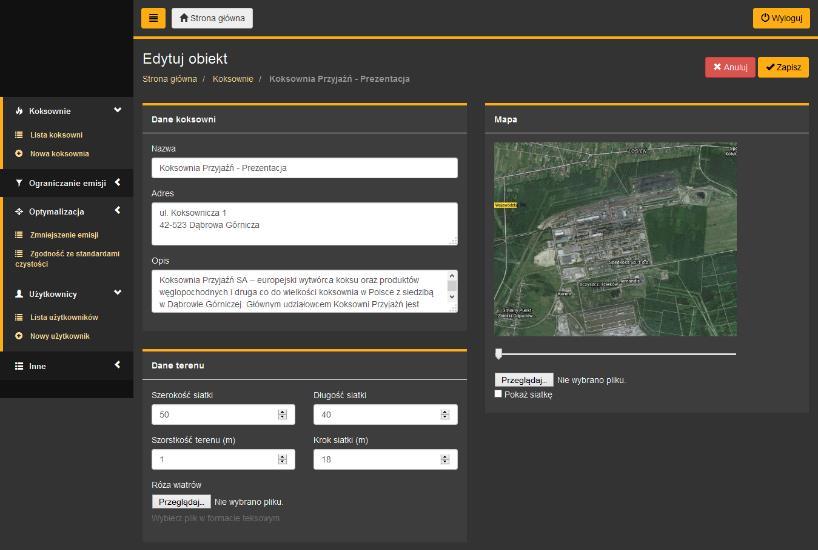Open Nowy użytkownik sidebar item
The image size is (818, 550).
[60, 336]
